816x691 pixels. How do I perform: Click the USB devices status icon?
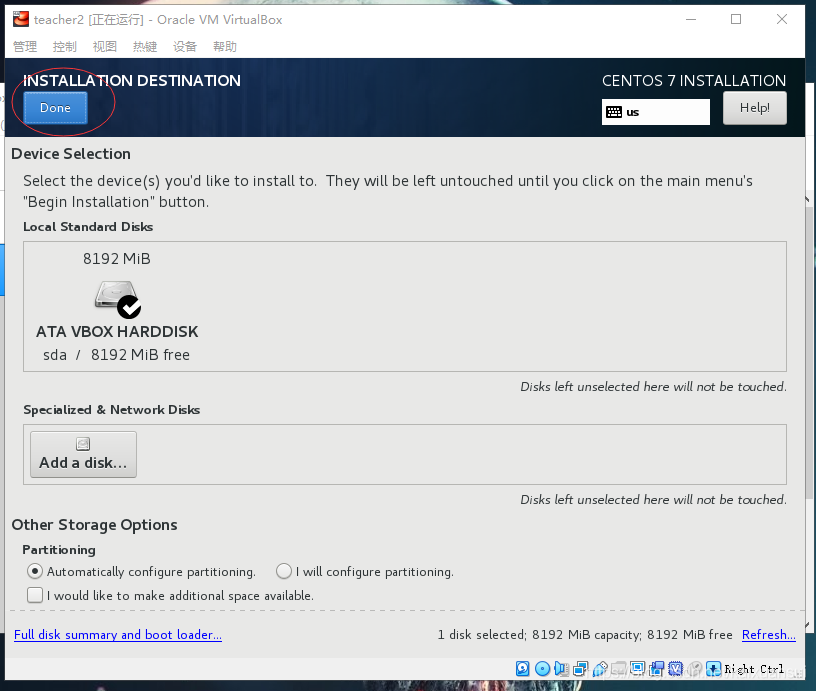600,669
